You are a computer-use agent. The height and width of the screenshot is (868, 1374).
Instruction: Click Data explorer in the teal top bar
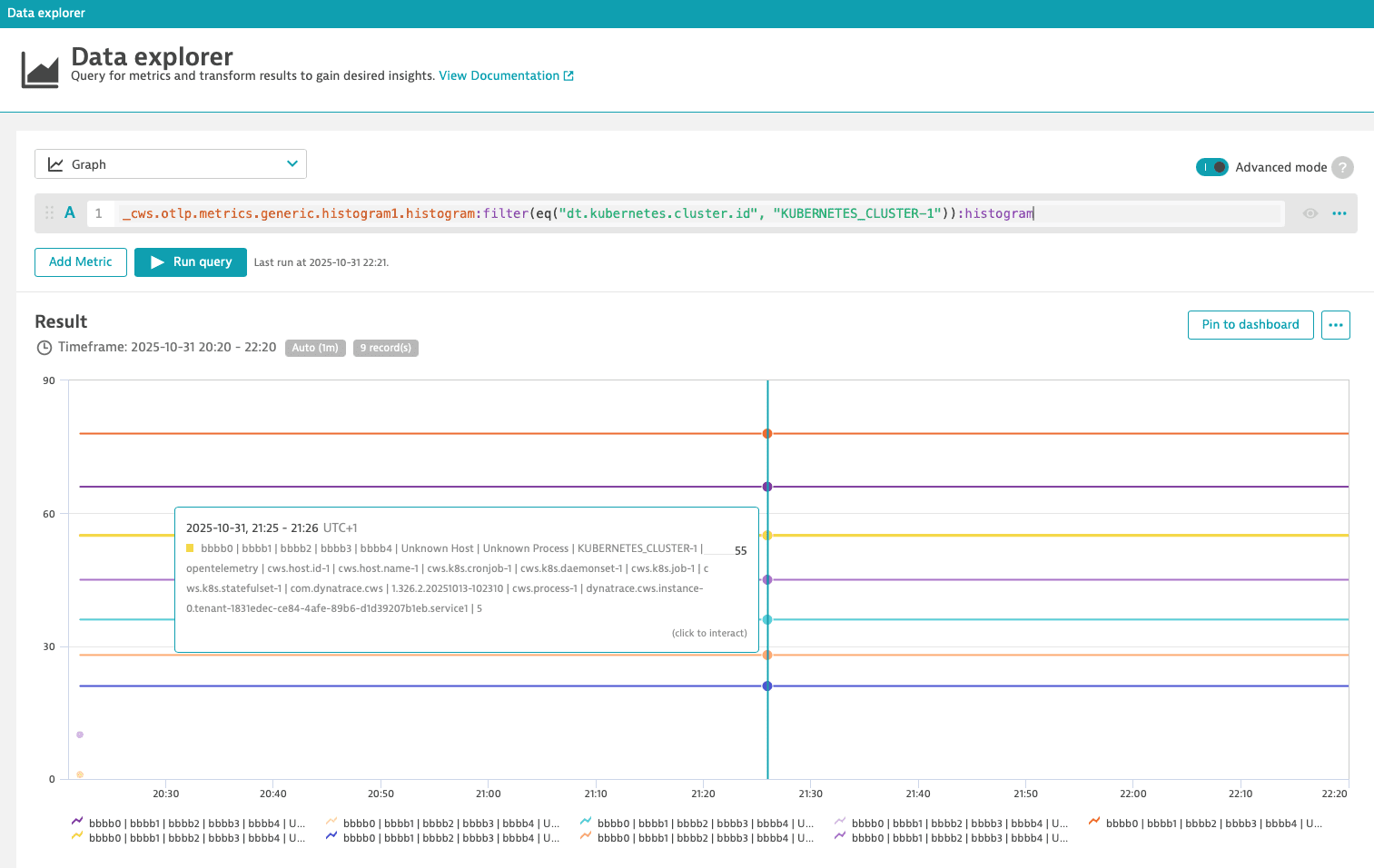point(46,13)
